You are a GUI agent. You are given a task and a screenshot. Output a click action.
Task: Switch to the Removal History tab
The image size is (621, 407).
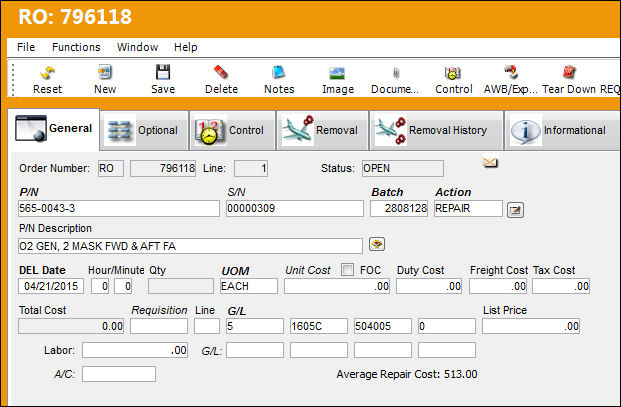tap(436, 130)
